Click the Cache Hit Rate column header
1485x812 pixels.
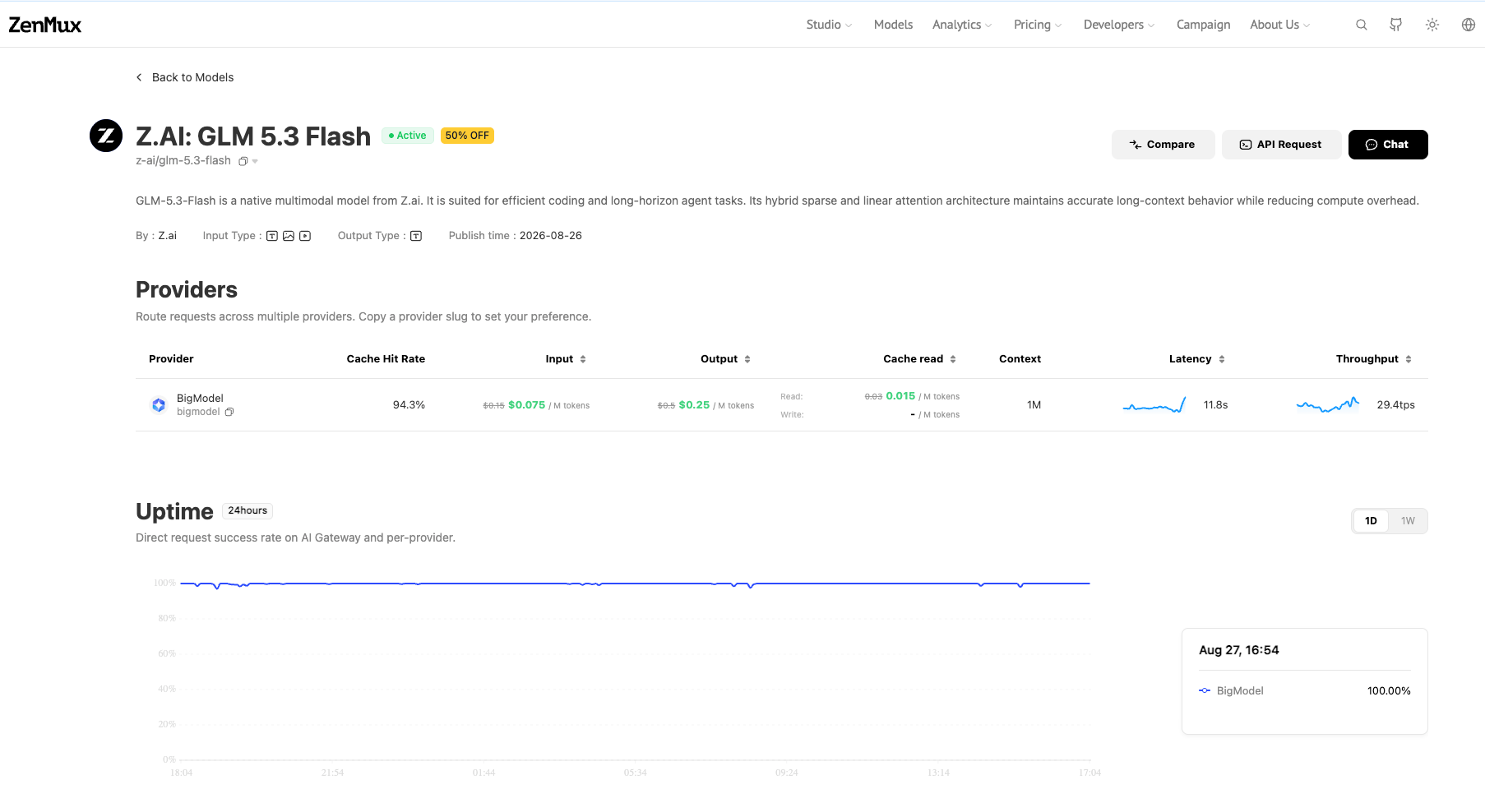(x=386, y=359)
